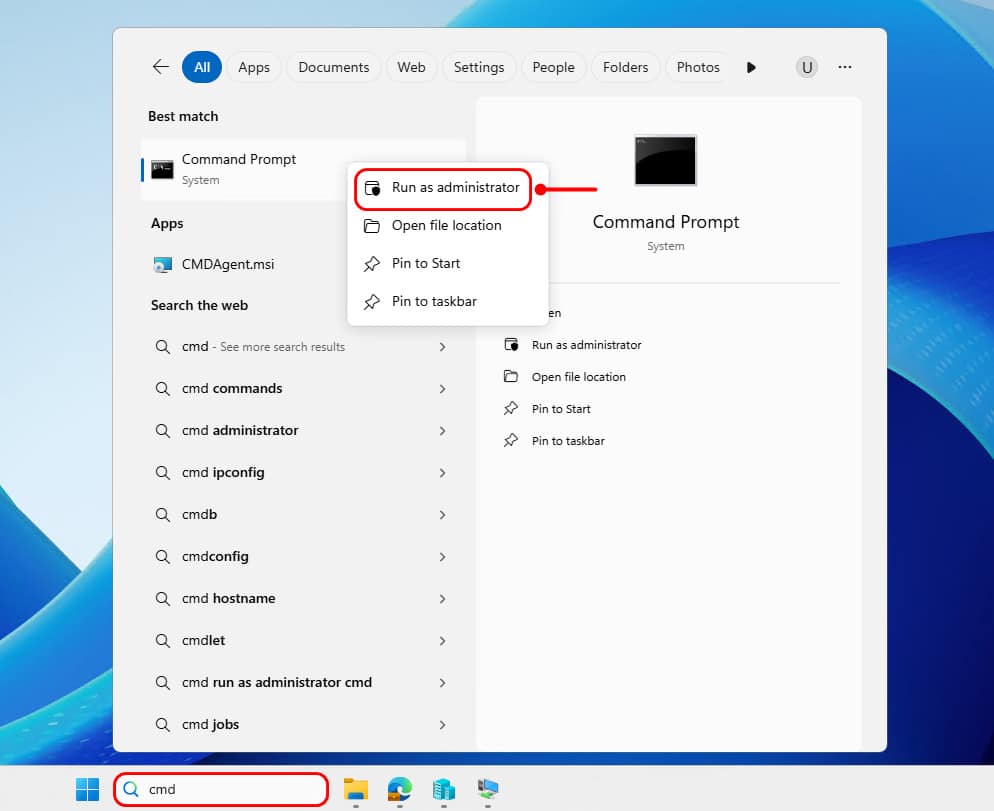Open the three-dot more options menu
This screenshot has width=994, height=811.
tap(844, 67)
